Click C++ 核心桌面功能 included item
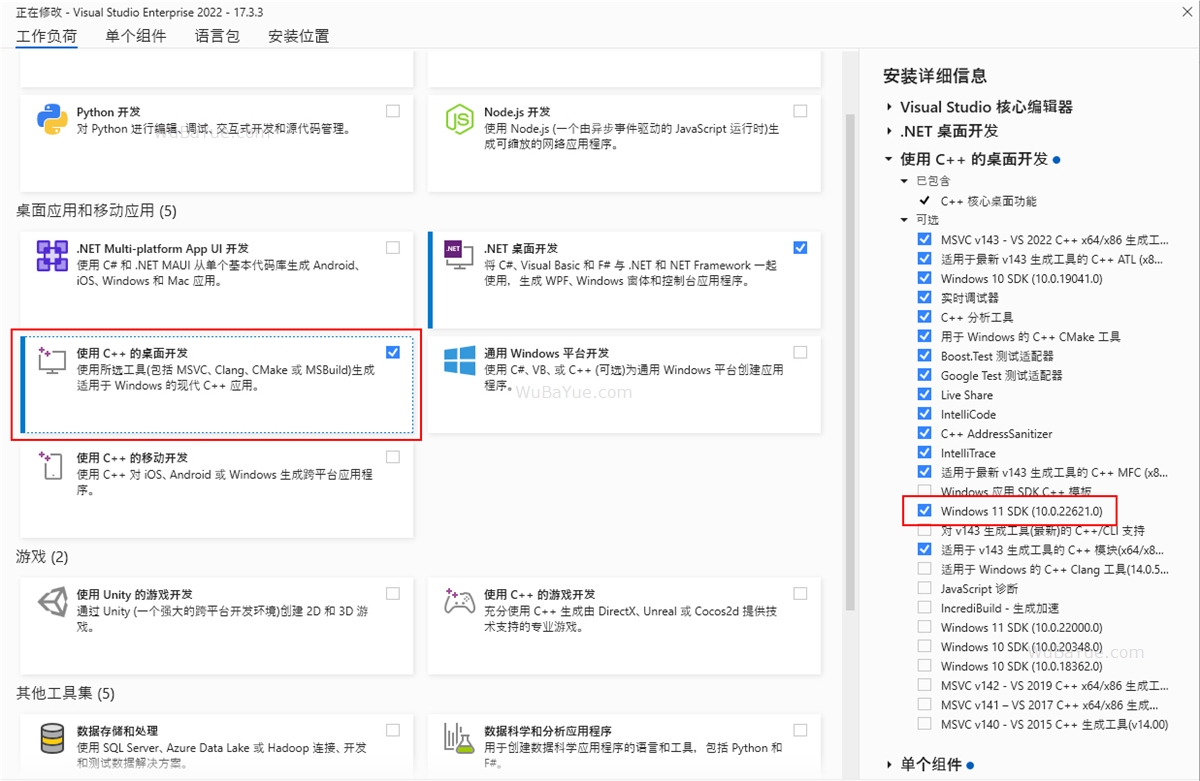The height and width of the screenshot is (781, 1200). pyautogui.click(x=988, y=201)
